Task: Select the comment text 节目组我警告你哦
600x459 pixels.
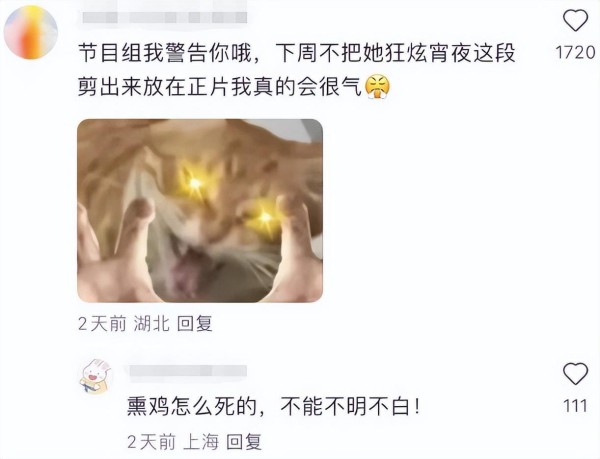Action: click(165, 53)
